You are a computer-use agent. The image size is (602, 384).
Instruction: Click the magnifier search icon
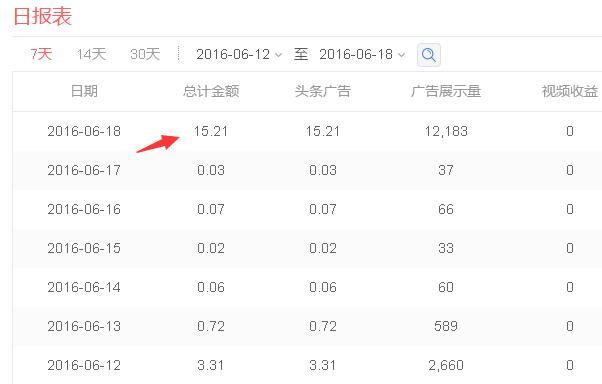[428, 55]
